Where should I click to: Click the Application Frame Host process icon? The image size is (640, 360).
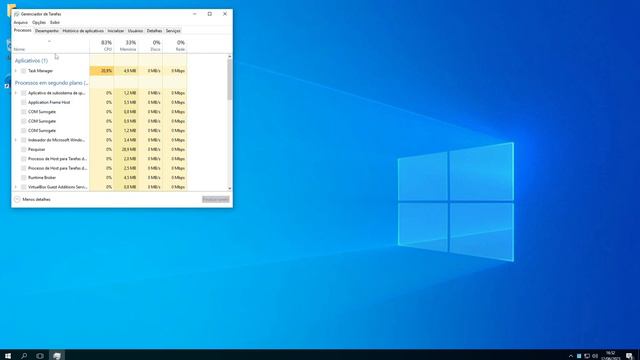(24, 102)
